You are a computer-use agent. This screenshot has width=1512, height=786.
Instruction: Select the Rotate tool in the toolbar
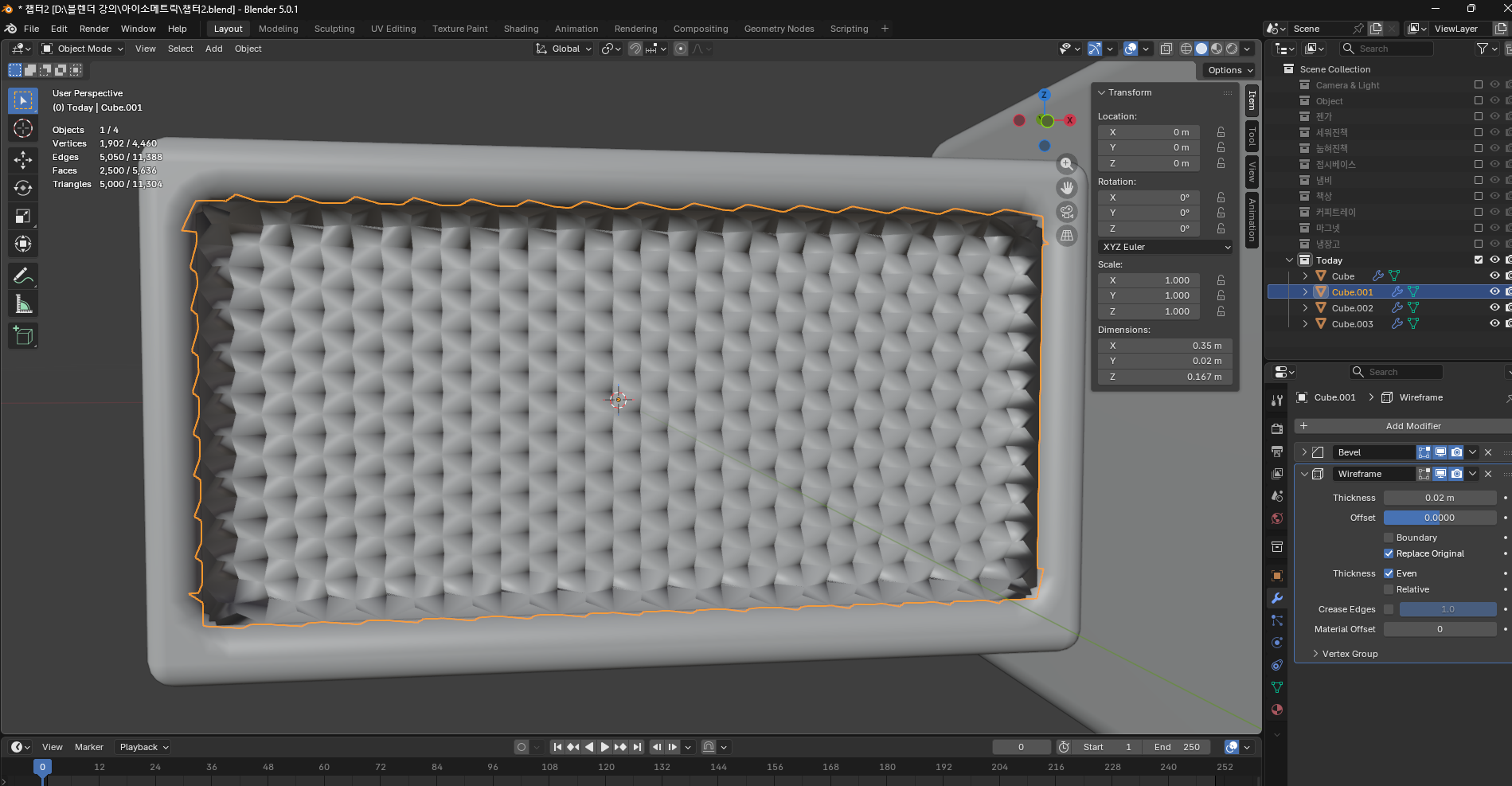[23, 188]
